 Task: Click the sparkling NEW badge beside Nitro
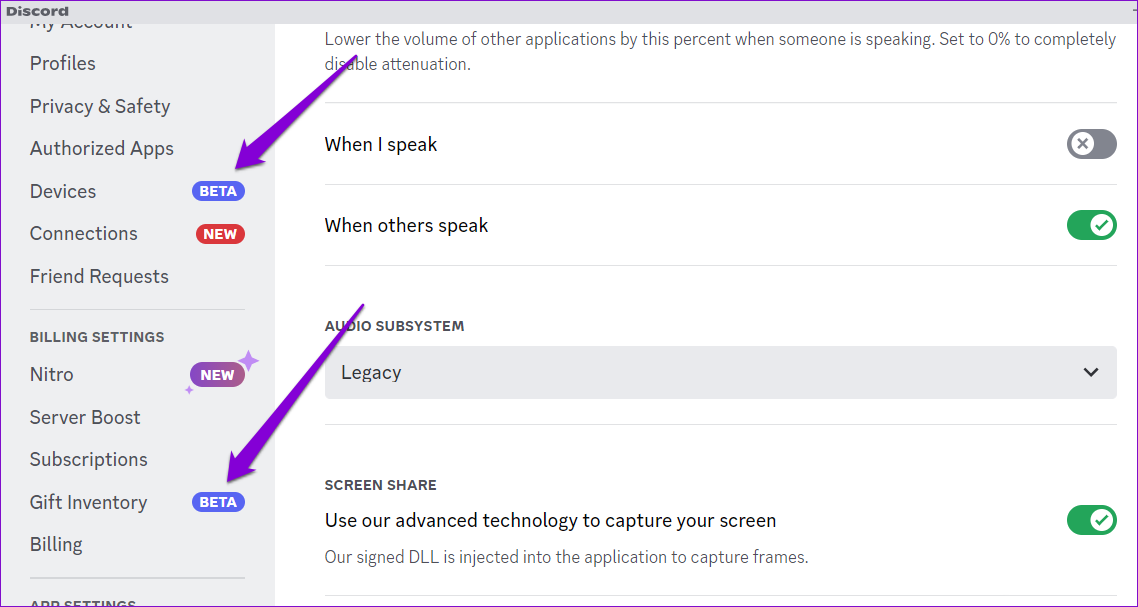(x=217, y=375)
